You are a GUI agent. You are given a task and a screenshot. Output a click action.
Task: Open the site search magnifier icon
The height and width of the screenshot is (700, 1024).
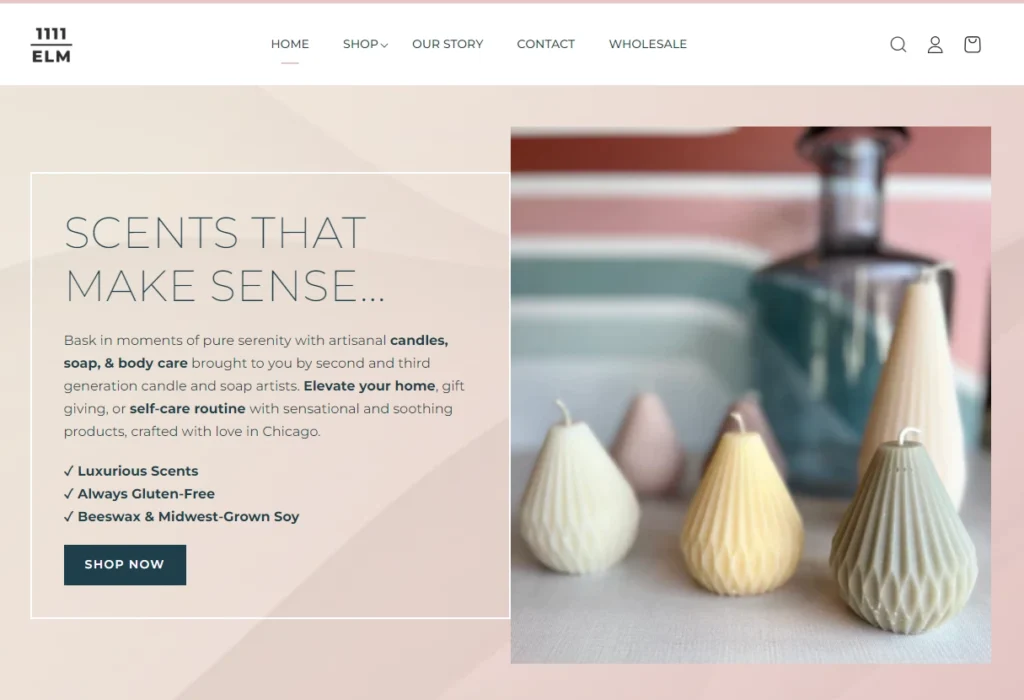tap(898, 44)
